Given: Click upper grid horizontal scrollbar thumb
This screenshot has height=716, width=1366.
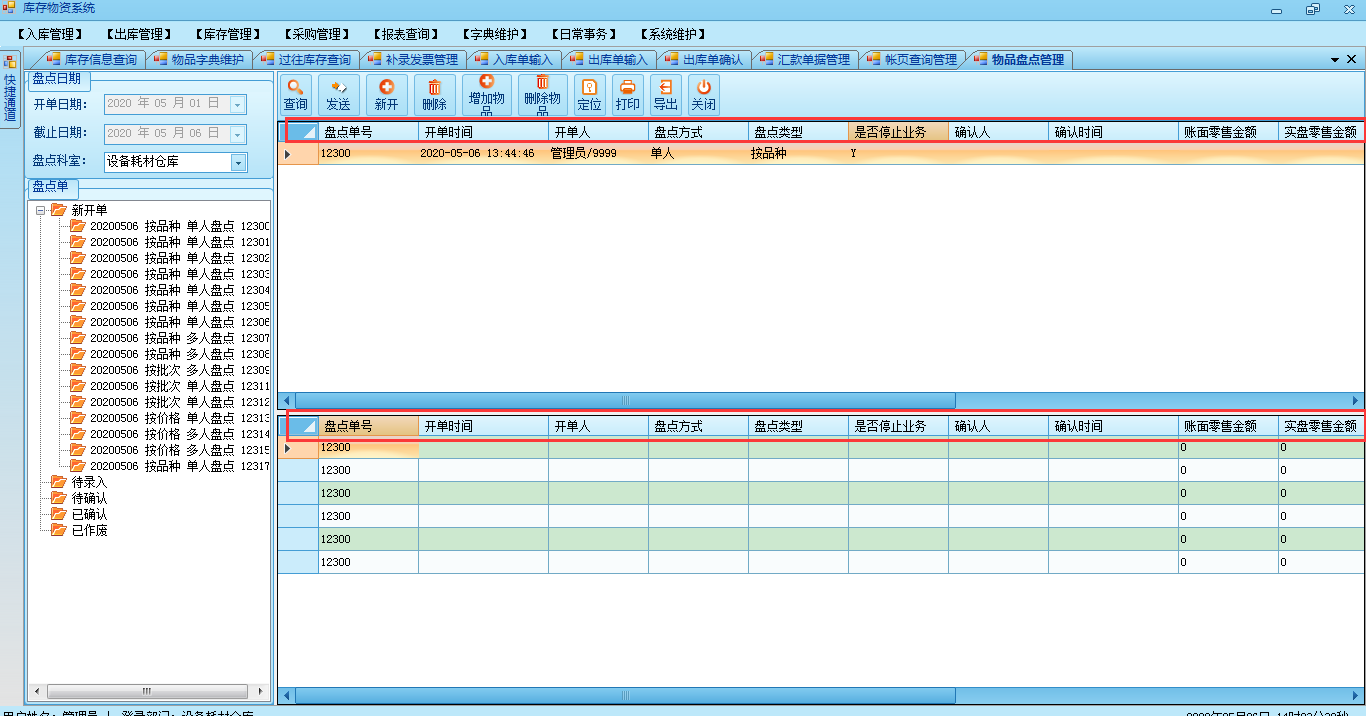Looking at the screenshot, I should (625, 400).
